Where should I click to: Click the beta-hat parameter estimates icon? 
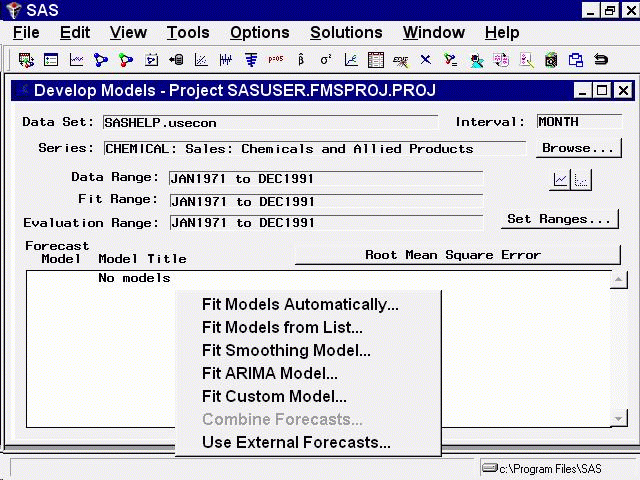[301, 60]
